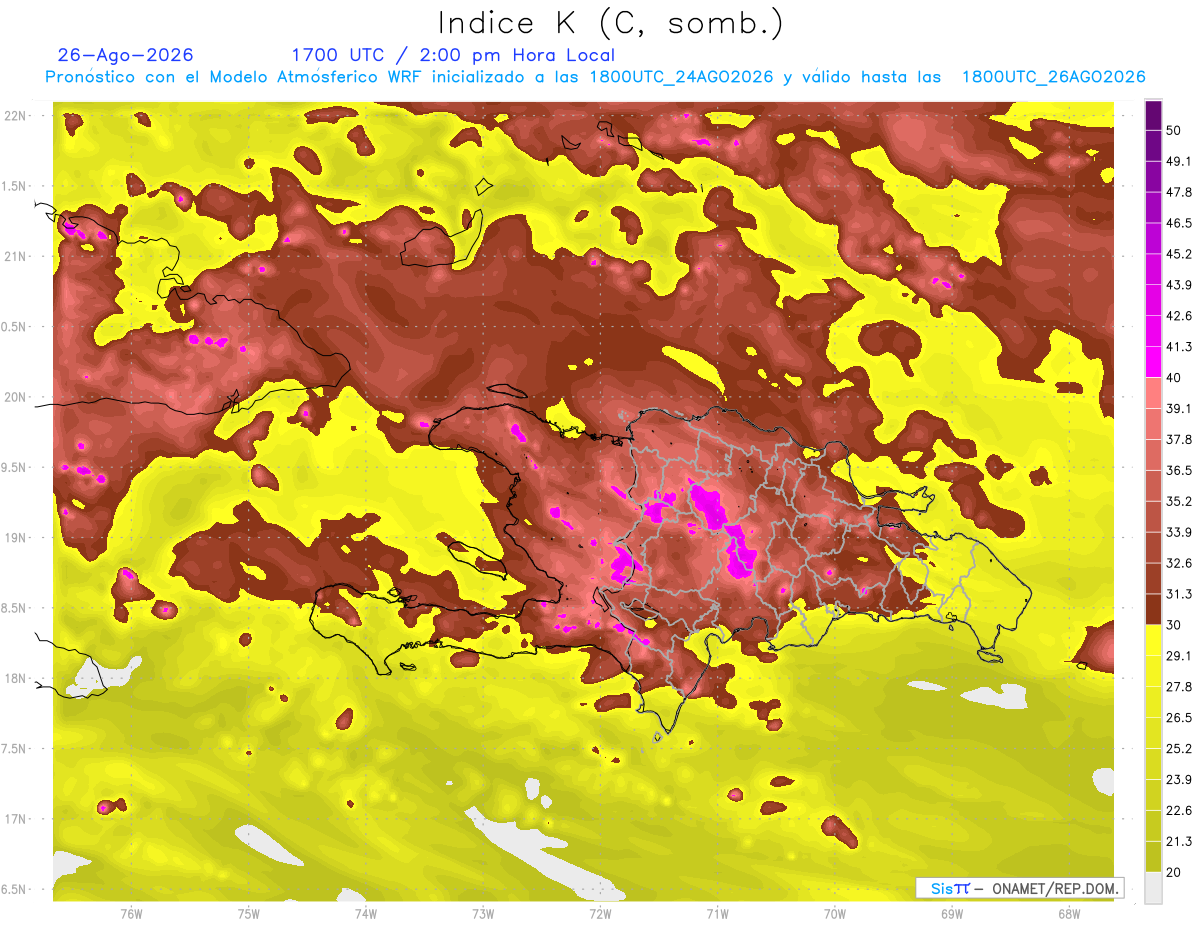
Task: Click the '21N' latitude label
Action: [17, 256]
